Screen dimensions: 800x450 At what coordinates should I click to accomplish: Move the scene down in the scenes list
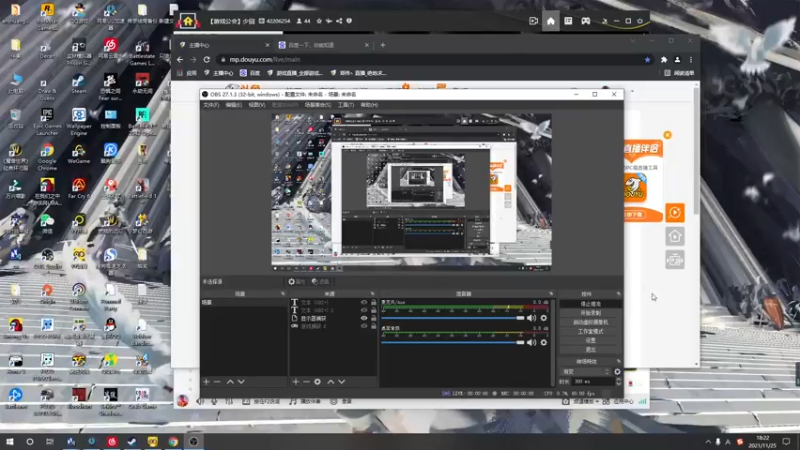coord(241,382)
